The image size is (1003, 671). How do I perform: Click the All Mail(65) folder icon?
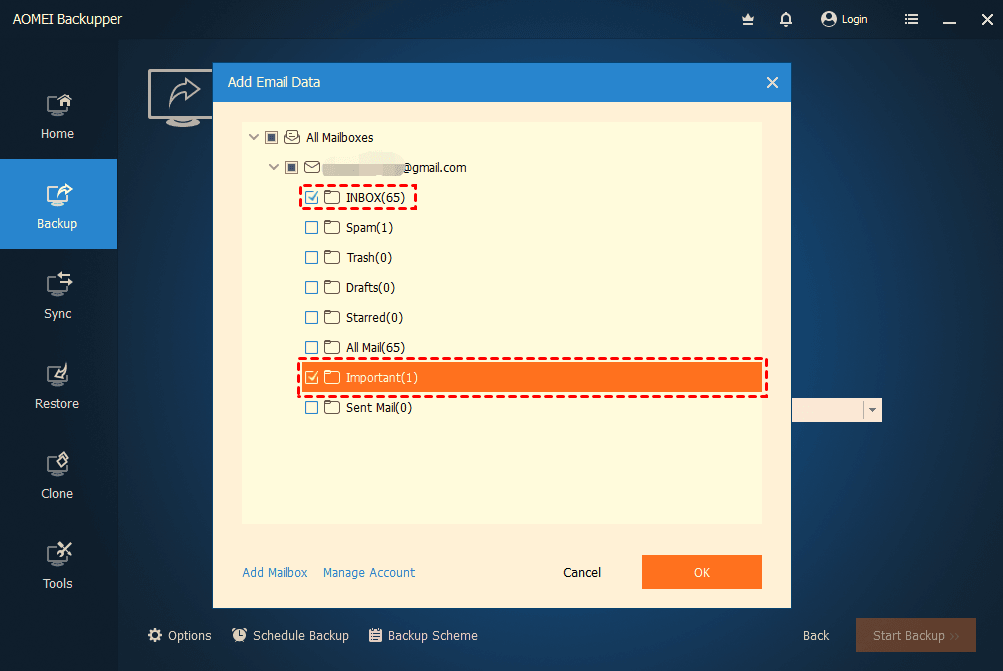tap(331, 347)
